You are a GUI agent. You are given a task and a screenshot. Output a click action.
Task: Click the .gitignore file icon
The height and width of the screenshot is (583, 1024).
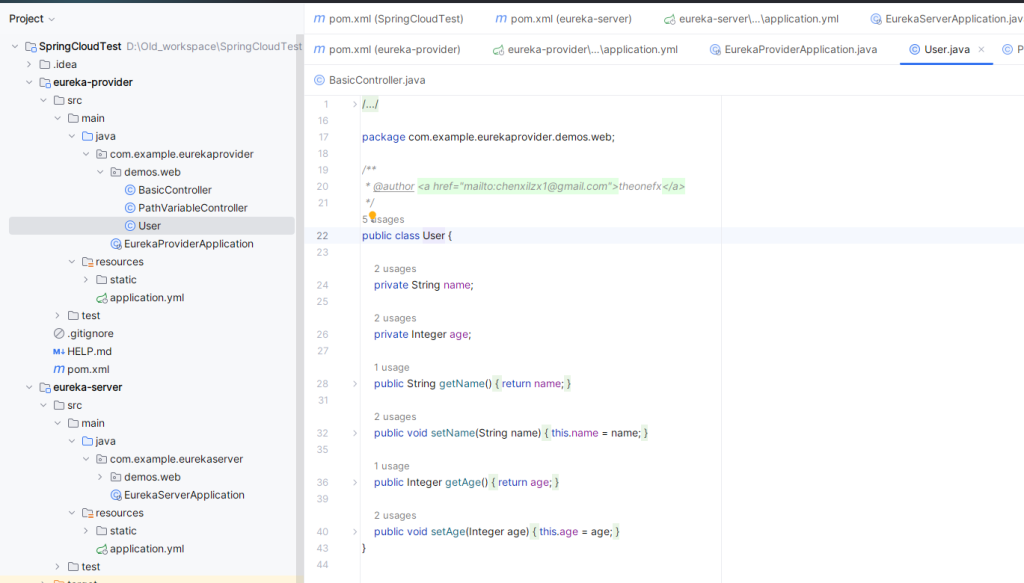59,334
